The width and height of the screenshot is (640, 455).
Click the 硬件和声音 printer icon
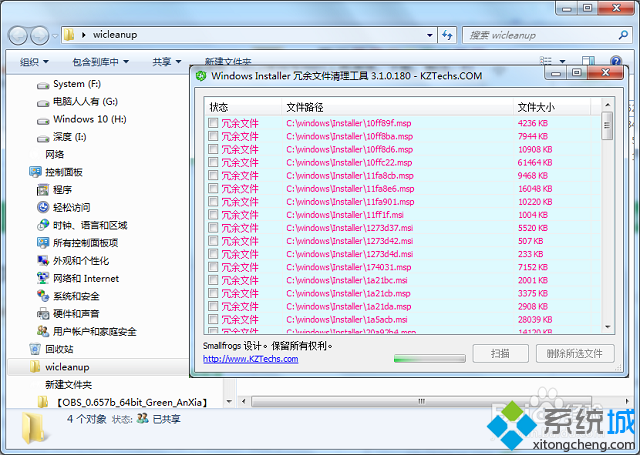click(43, 314)
